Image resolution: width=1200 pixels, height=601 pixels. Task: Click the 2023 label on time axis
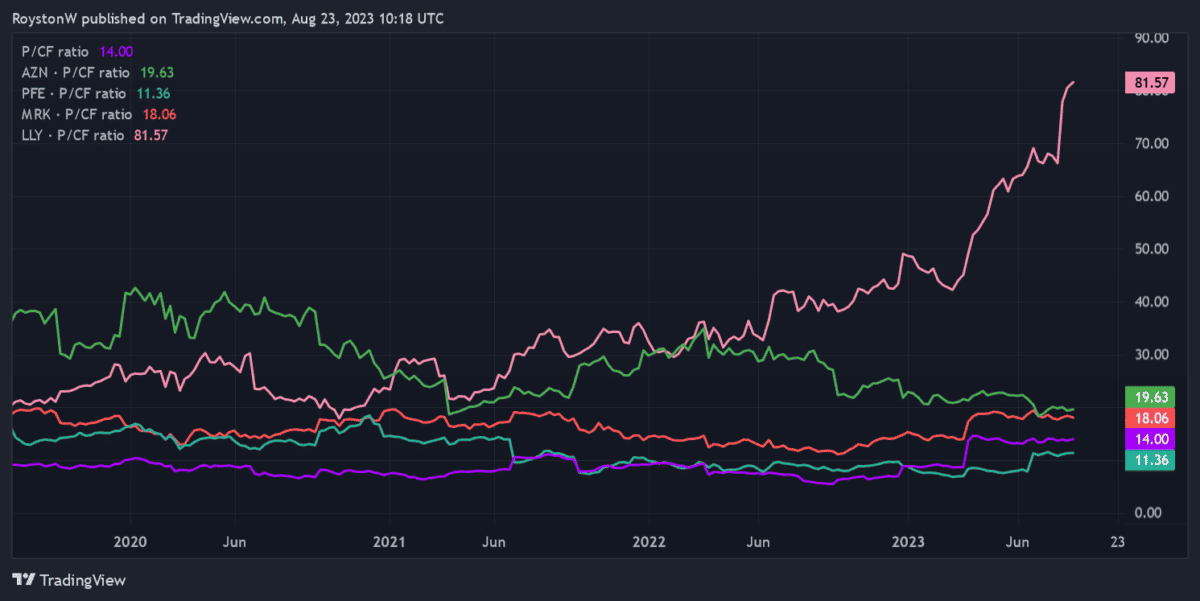pos(908,542)
